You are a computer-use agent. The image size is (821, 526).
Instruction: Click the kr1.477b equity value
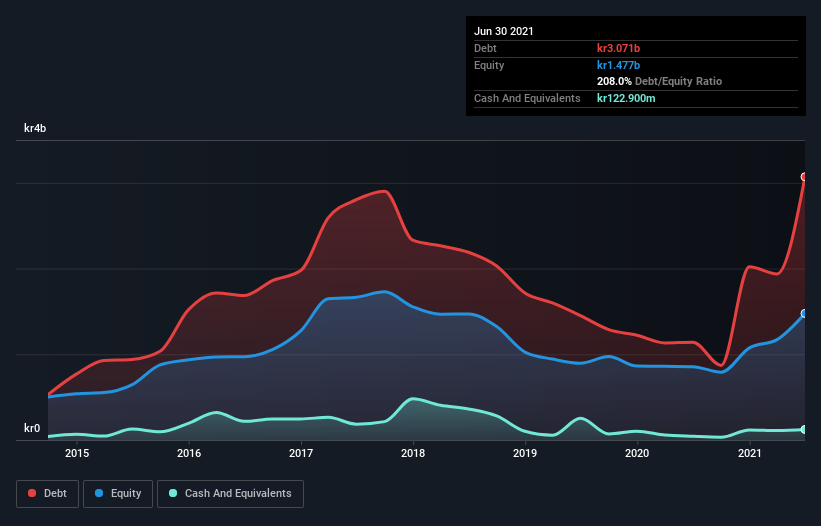click(x=618, y=65)
